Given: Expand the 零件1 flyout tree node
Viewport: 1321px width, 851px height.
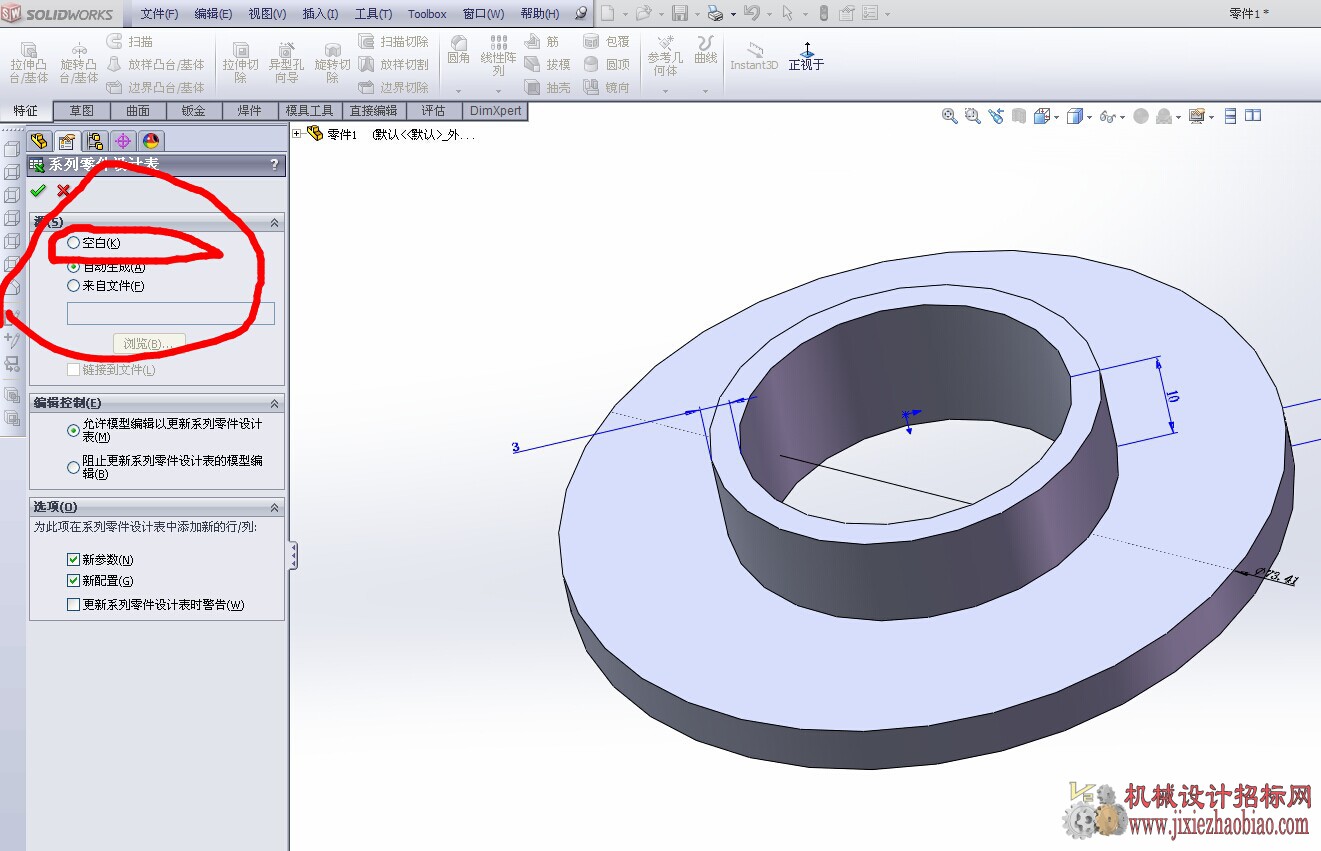Looking at the screenshot, I should (x=297, y=134).
